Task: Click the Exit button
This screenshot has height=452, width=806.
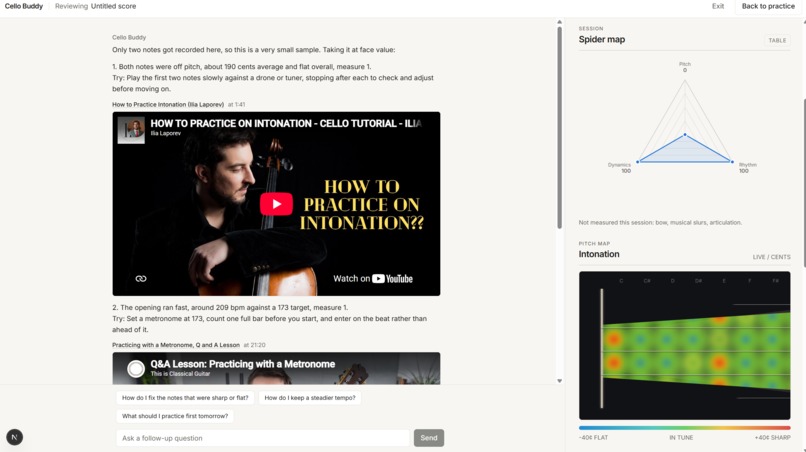Action: [x=718, y=6]
